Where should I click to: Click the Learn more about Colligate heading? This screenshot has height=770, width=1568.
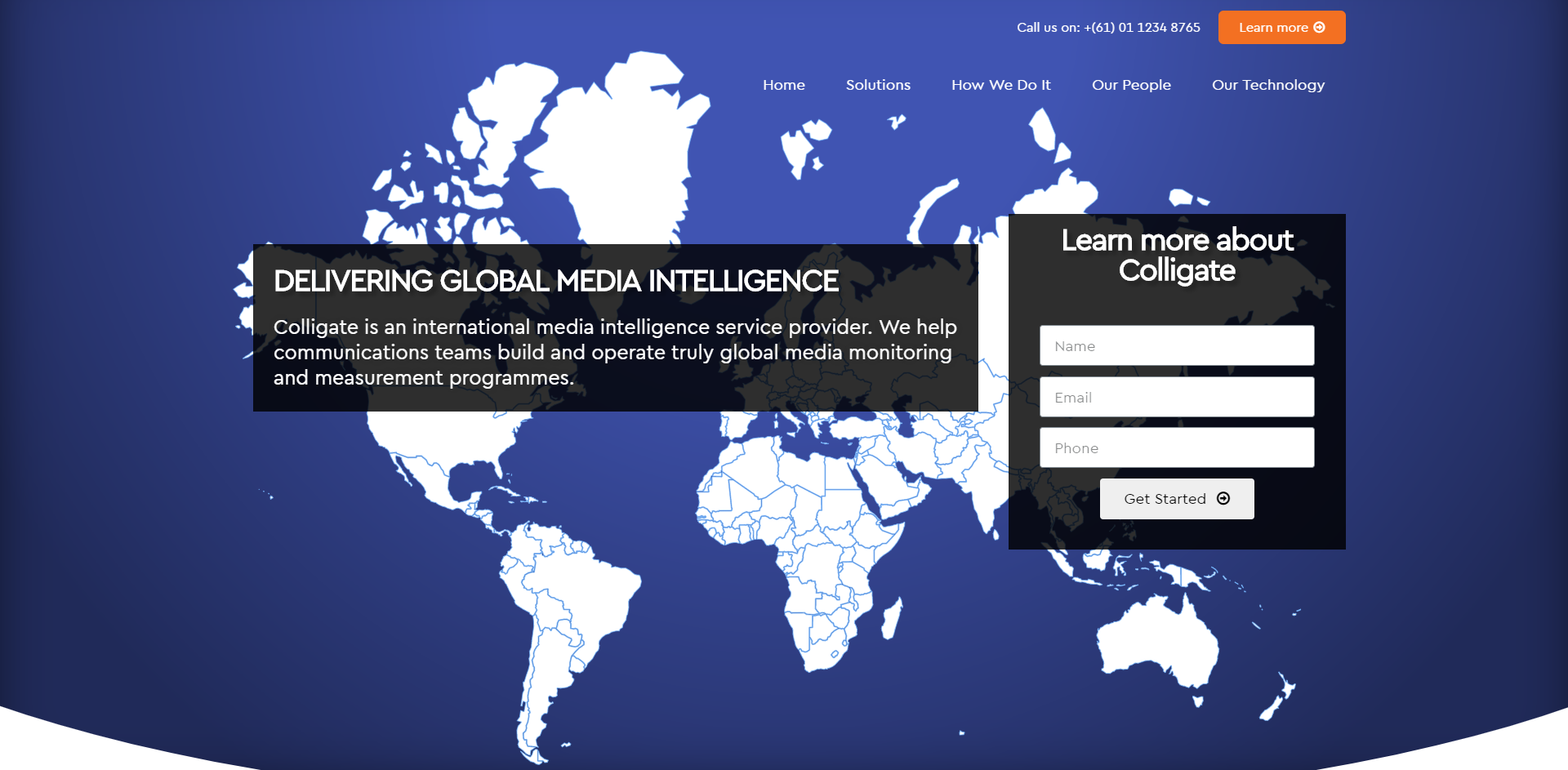1177,255
